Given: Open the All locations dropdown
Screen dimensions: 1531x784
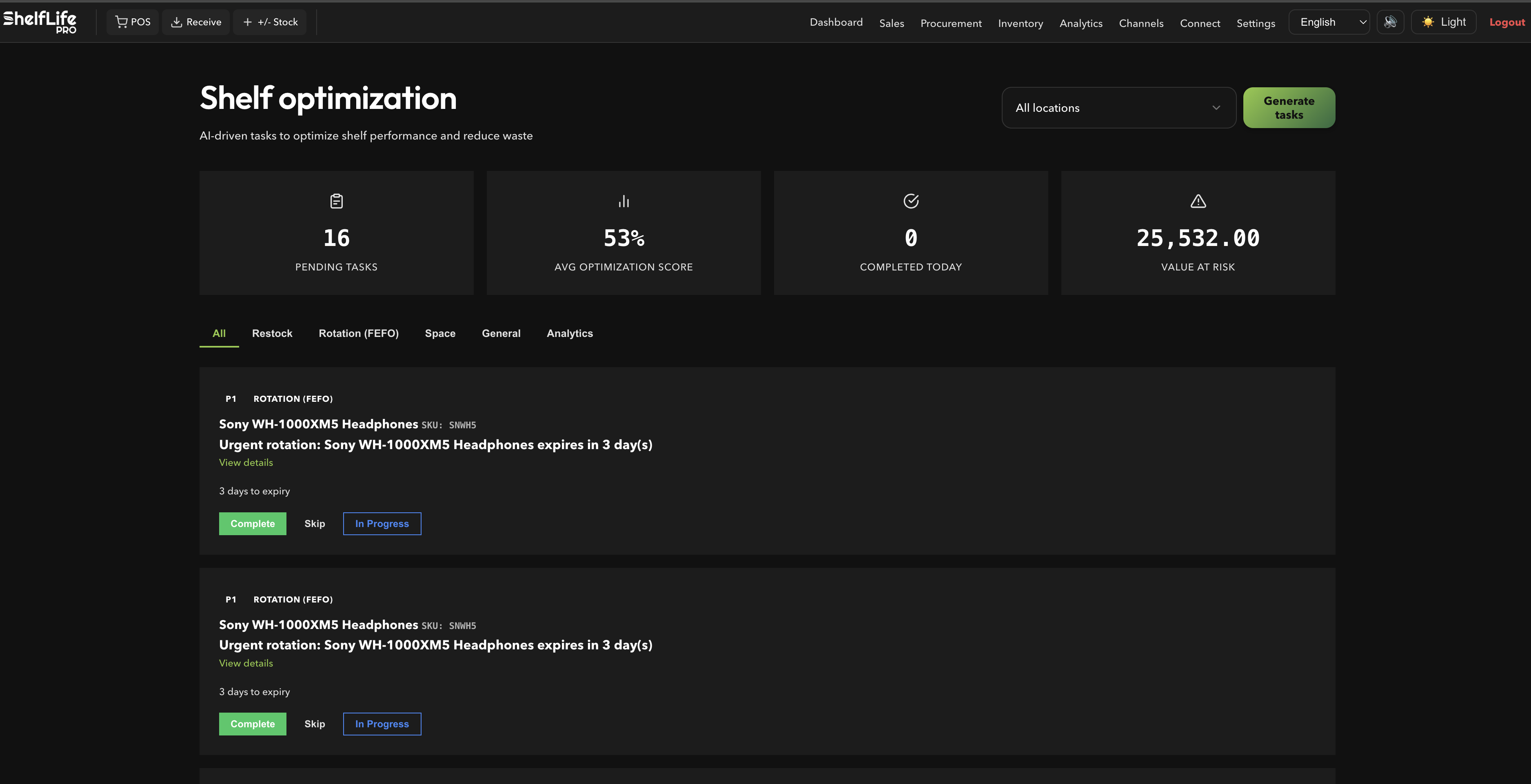Looking at the screenshot, I should 1118,108.
